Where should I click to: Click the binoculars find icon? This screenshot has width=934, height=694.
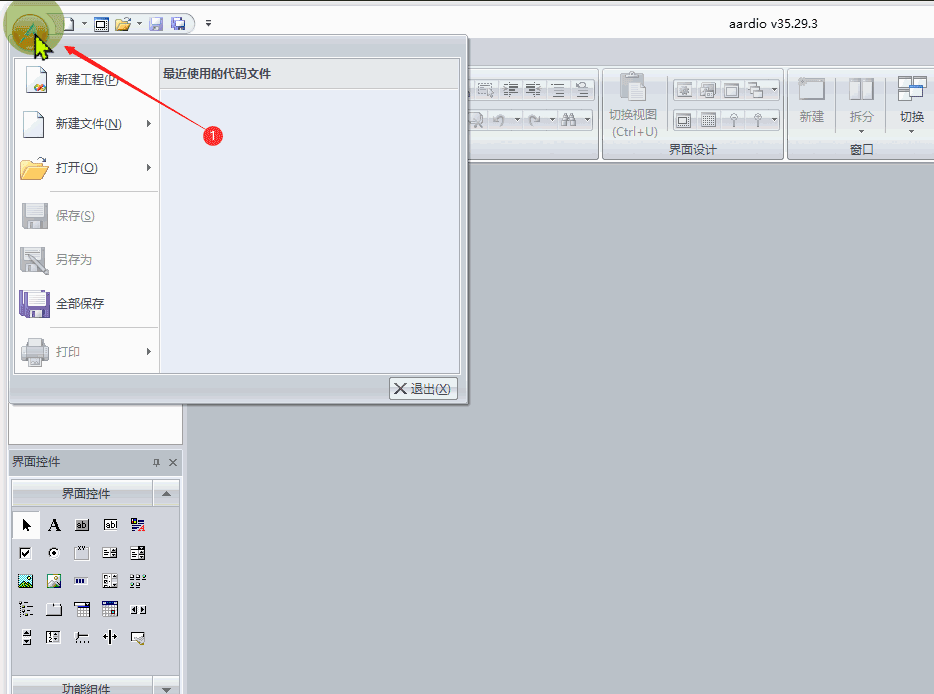pos(569,120)
